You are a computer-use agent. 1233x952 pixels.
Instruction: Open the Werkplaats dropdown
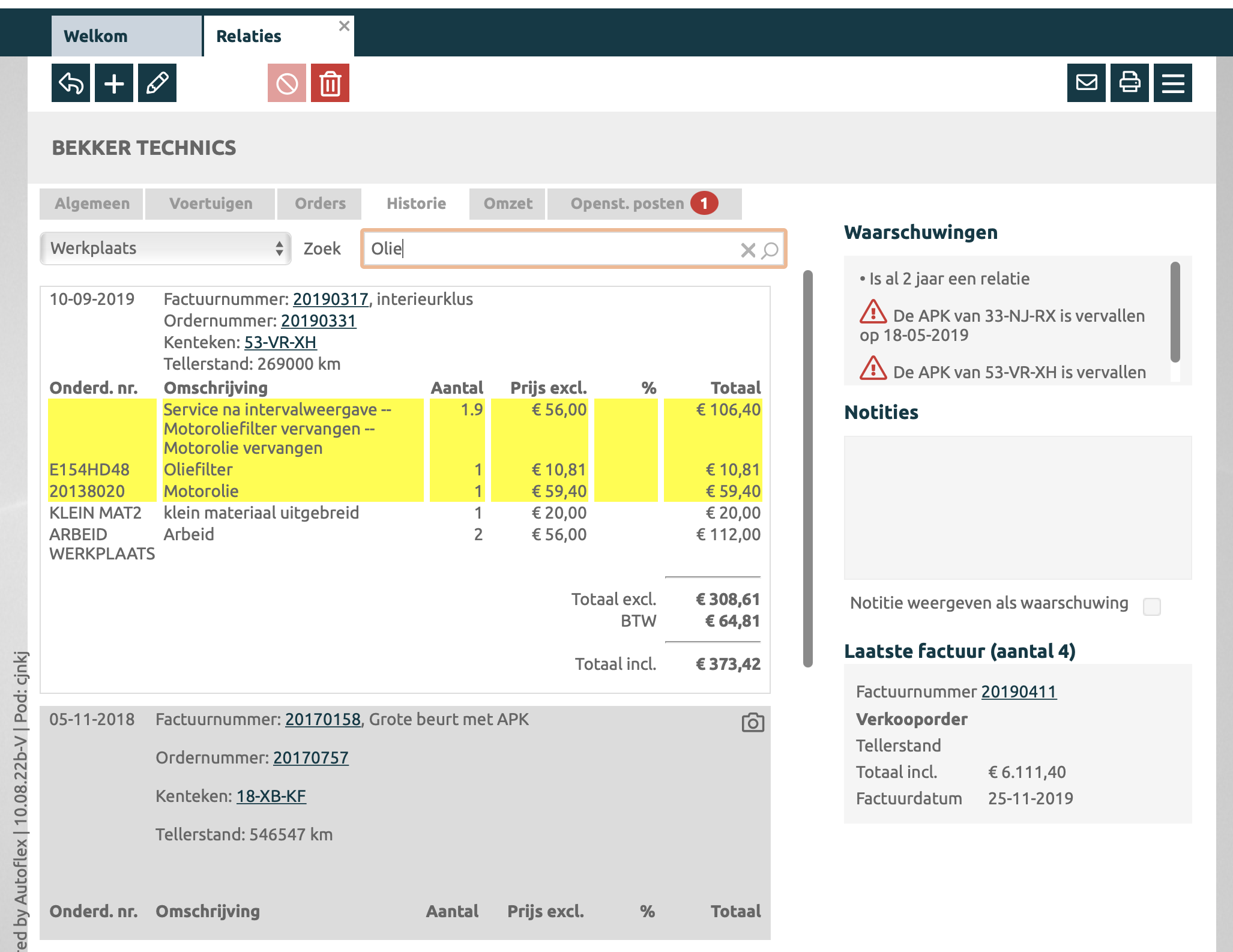coord(166,249)
